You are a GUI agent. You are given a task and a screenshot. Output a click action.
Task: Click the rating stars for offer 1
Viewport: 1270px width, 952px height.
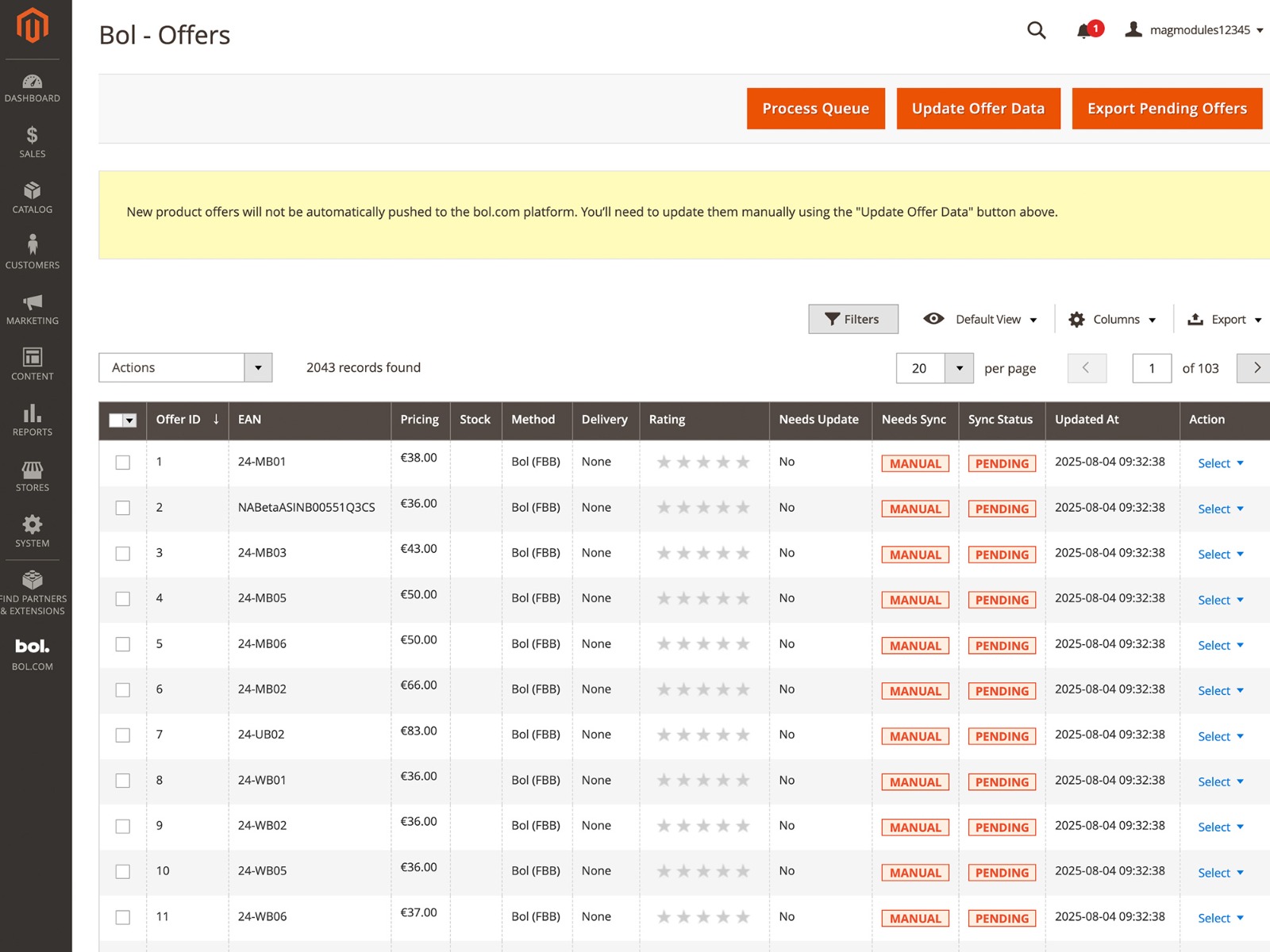pyautogui.click(x=703, y=462)
